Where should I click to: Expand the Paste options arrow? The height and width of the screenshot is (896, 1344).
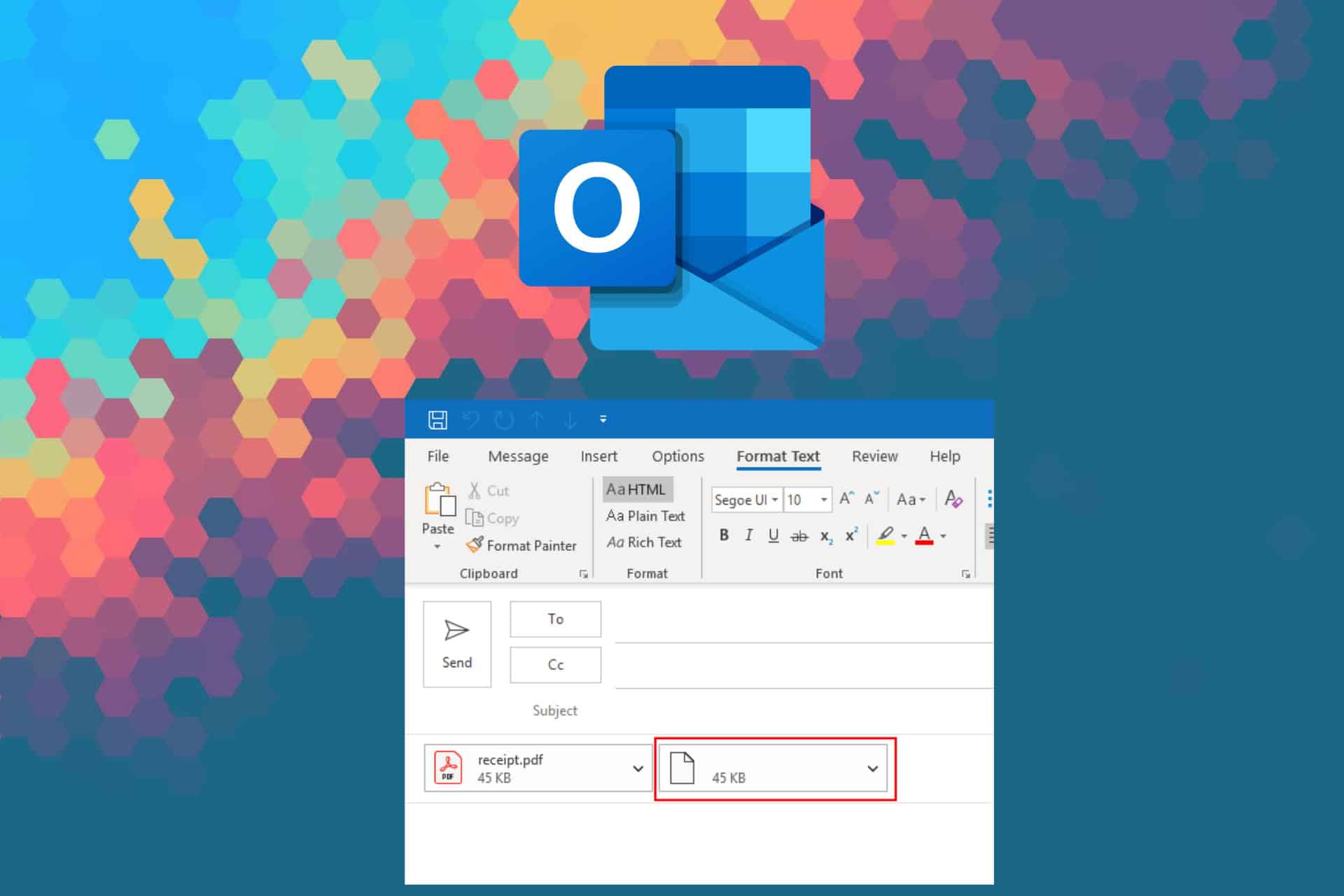pyautogui.click(x=437, y=547)
